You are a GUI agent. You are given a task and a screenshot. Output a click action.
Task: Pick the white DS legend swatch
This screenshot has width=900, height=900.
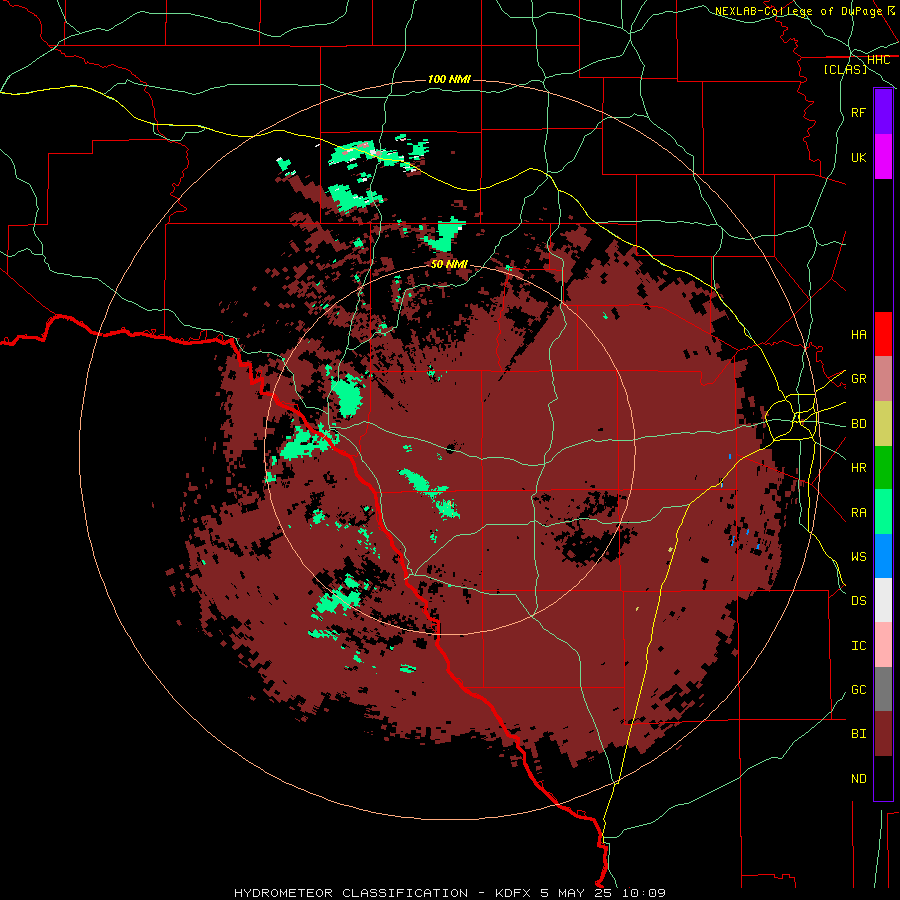tap(883, 600)
